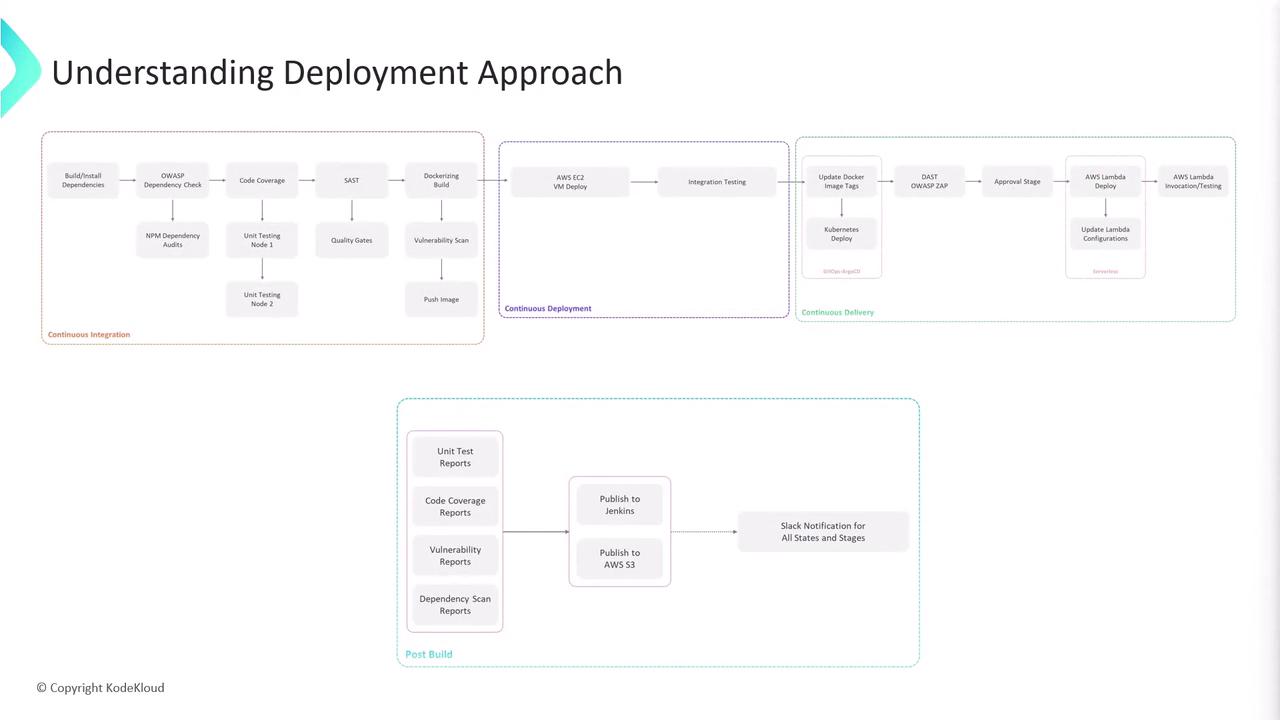
Task: Click the Continuous Delivery label
Action: point(838,313)
